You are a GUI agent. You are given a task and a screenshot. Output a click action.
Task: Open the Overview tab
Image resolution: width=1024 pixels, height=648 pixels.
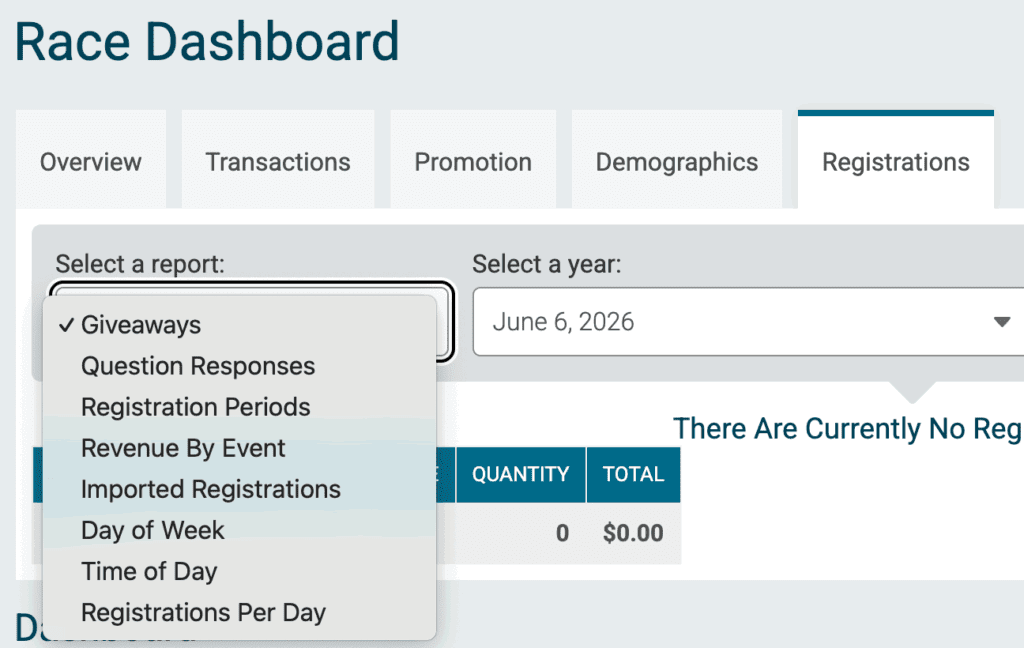click(x=91, y=162)
